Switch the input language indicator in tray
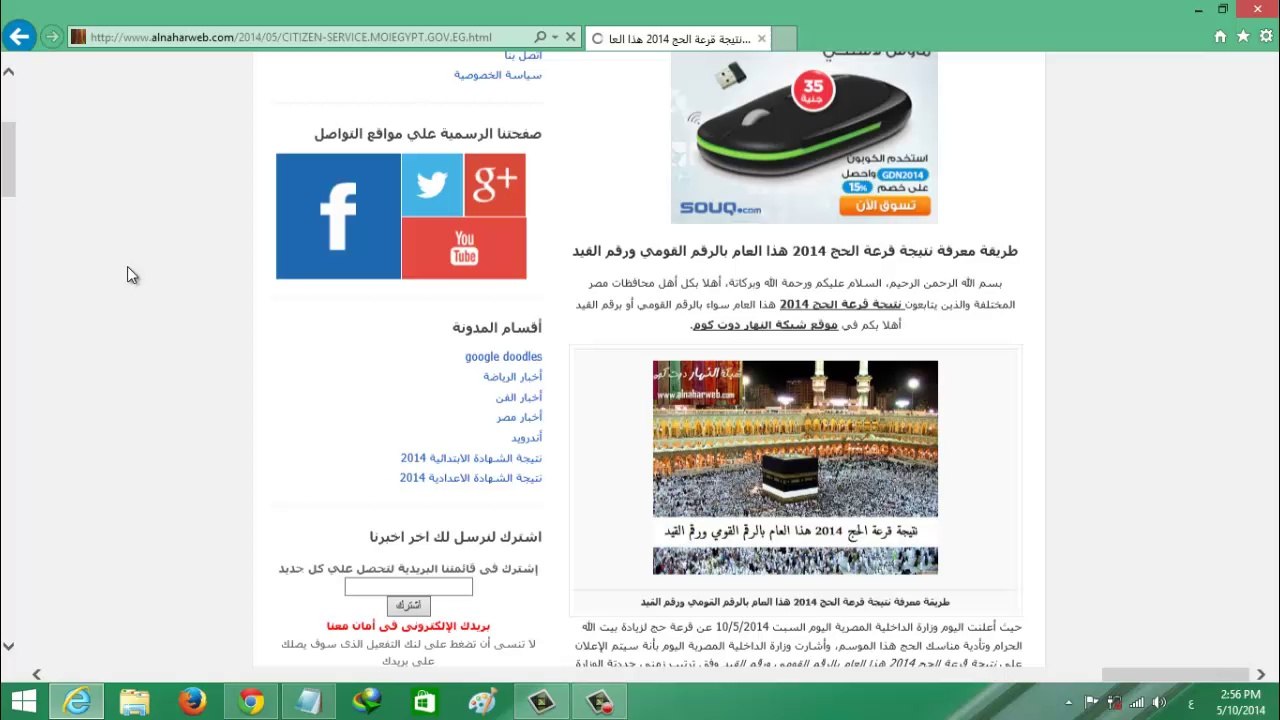1280x720 pixels. [1191, 702]
